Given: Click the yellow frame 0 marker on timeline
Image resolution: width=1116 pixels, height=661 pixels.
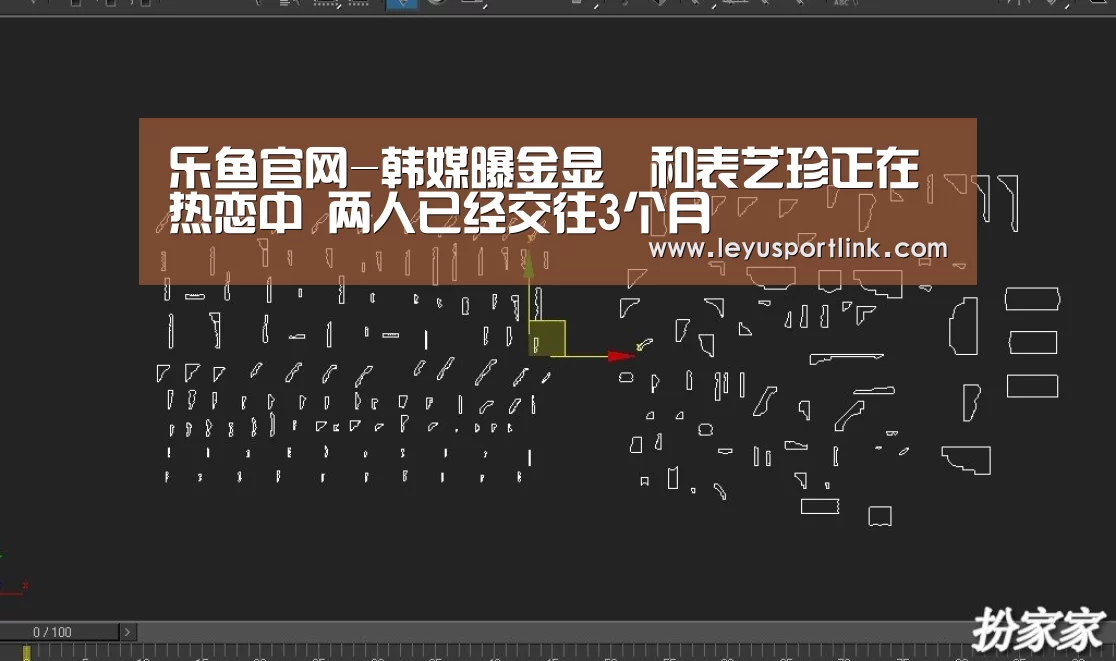Looking at the screenshot, I should pyautogui.click(x=26, y=652).
